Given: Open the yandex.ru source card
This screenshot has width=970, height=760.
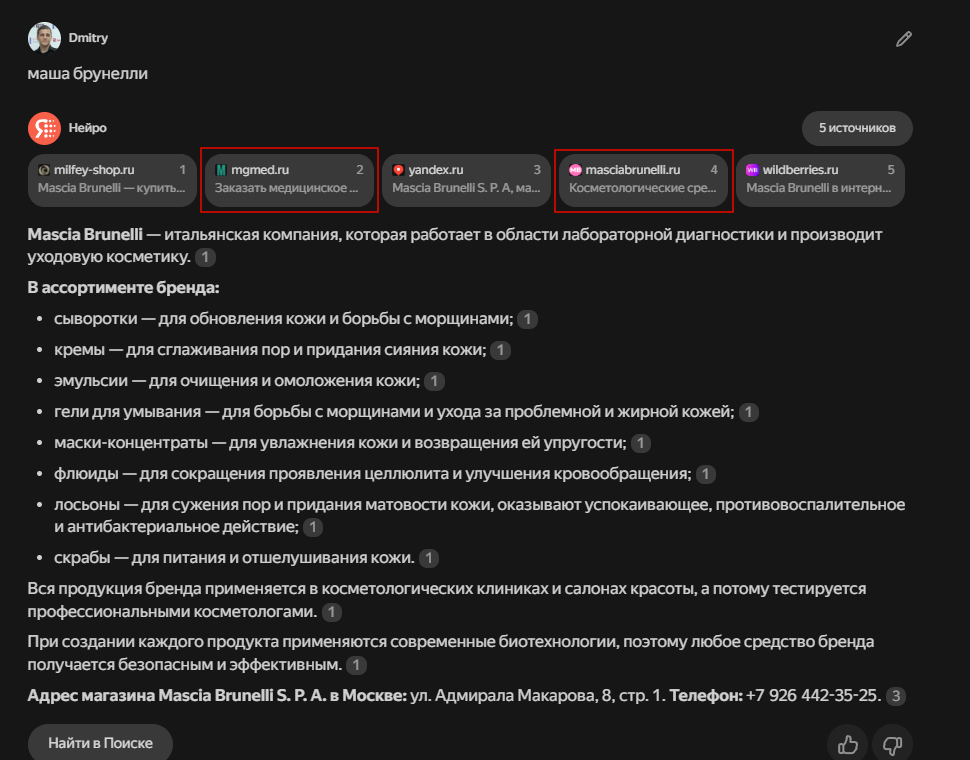Looking at the screenshot, I should pyautogui.click(x=466, y=180).
